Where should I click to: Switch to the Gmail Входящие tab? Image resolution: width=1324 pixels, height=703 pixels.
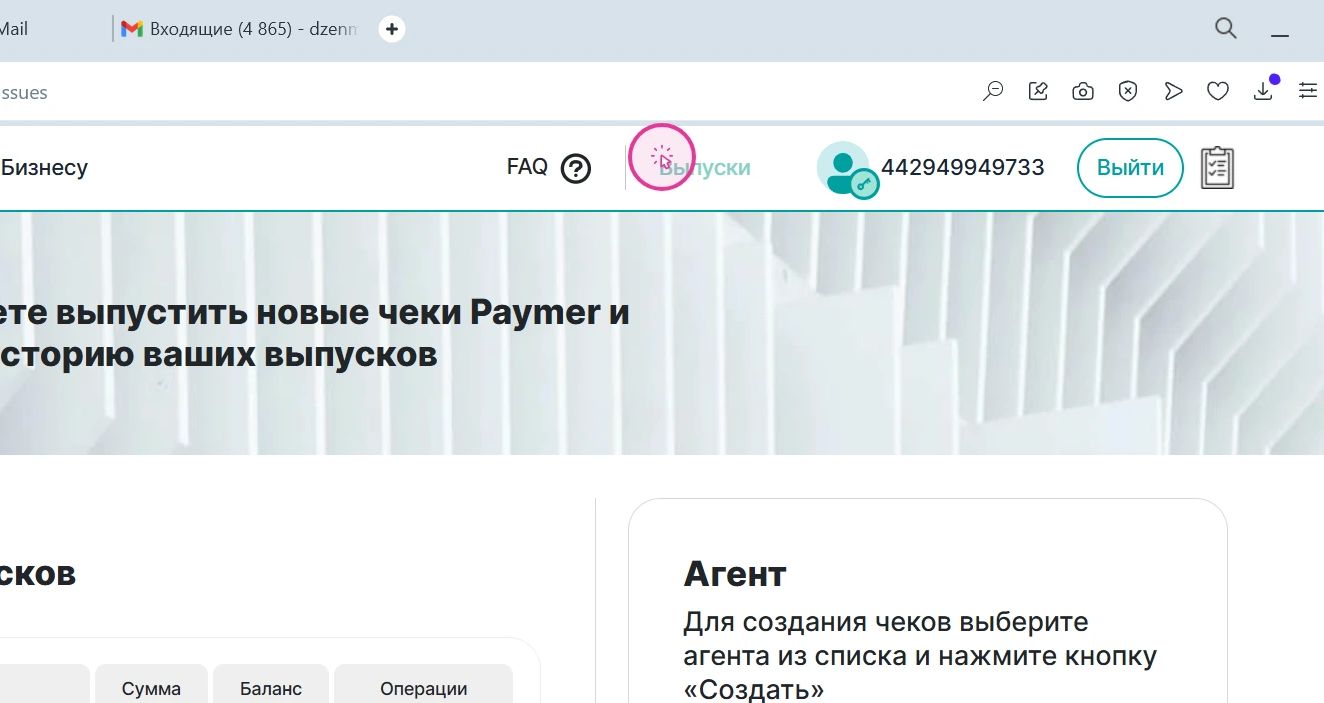pyautogui.click(x=240, y=29)
